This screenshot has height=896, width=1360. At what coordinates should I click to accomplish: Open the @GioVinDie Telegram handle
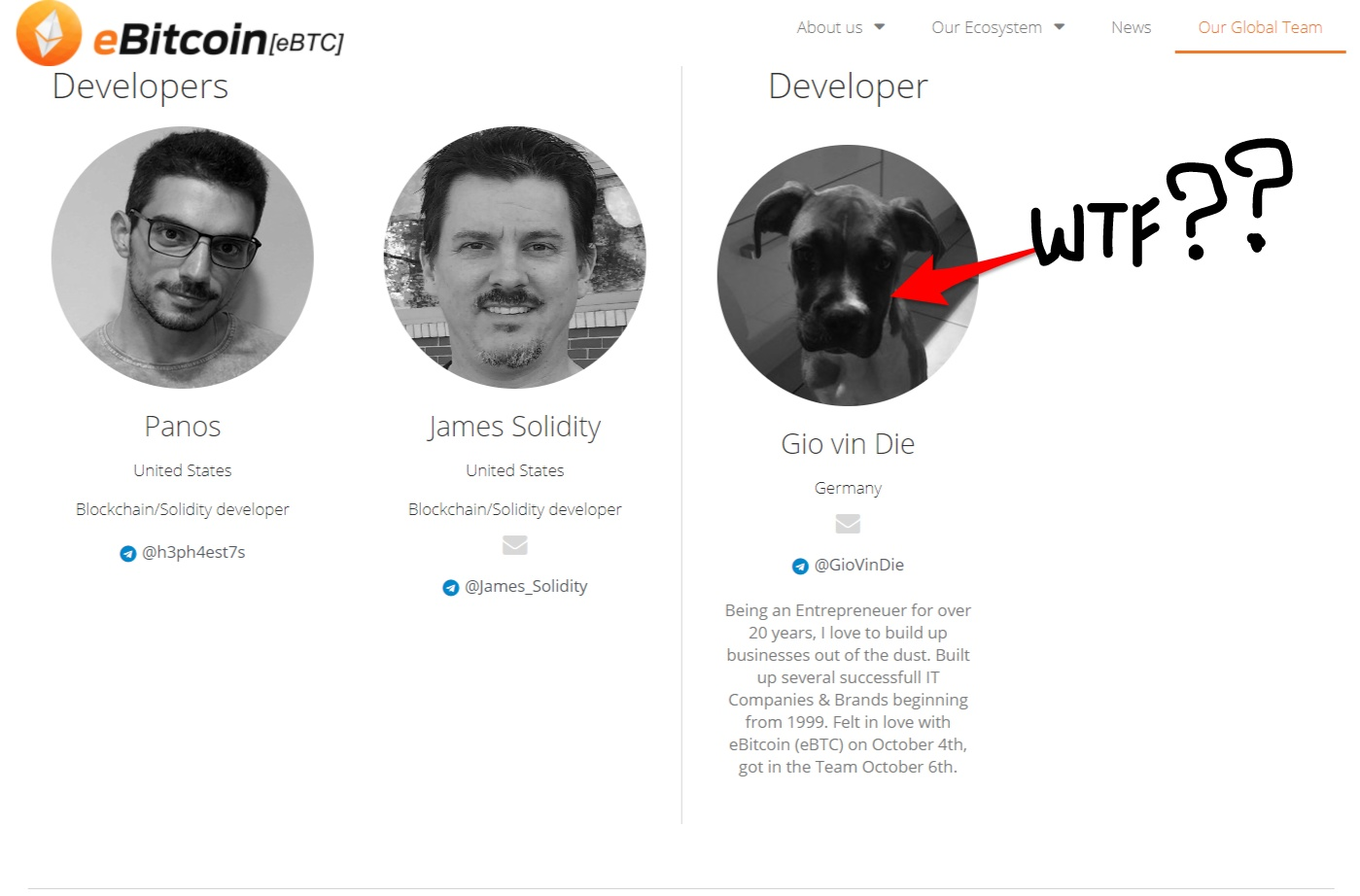(x=859, y=565)
